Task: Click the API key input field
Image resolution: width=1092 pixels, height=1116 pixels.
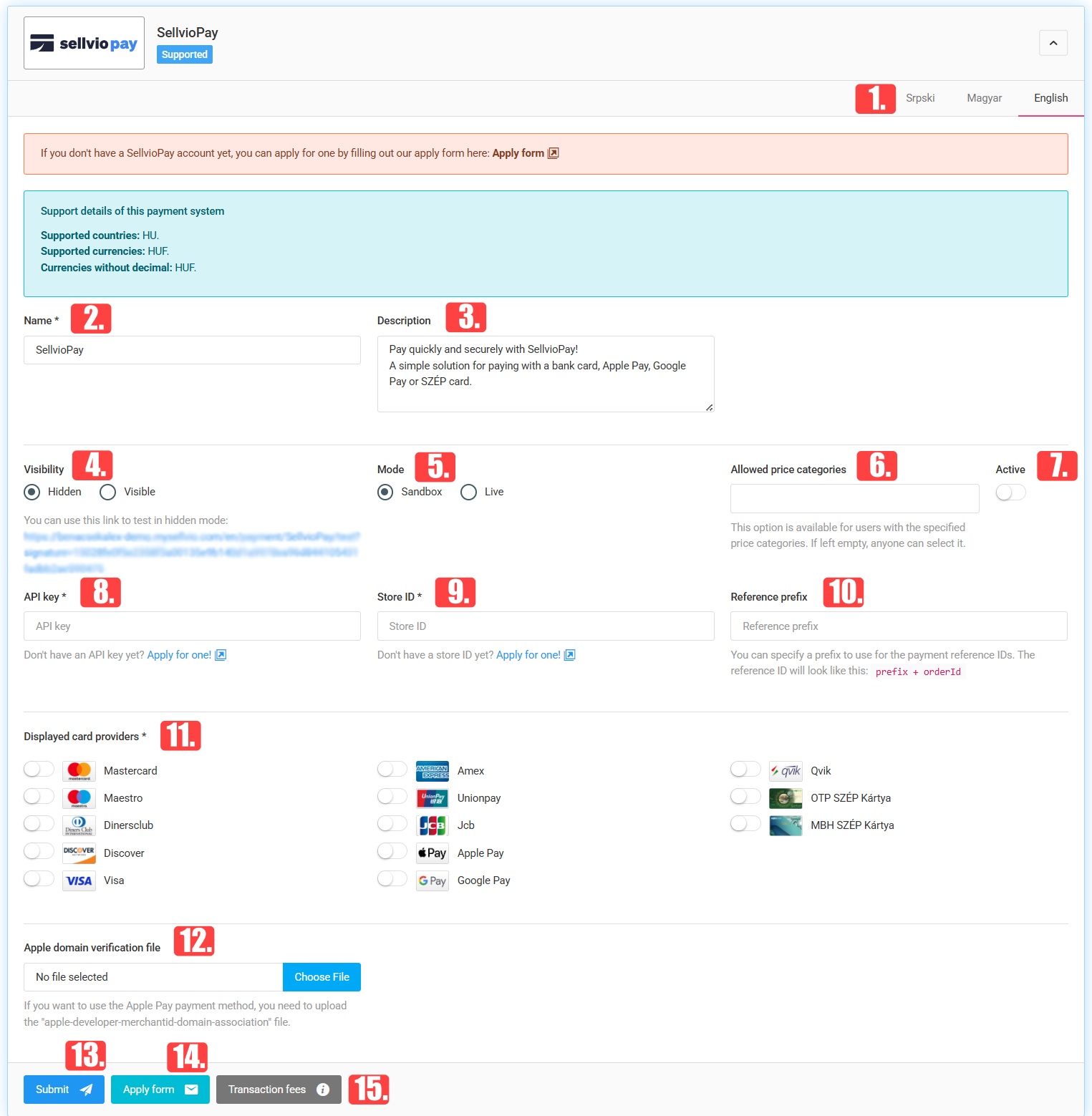Action: (x=192, y=626)
